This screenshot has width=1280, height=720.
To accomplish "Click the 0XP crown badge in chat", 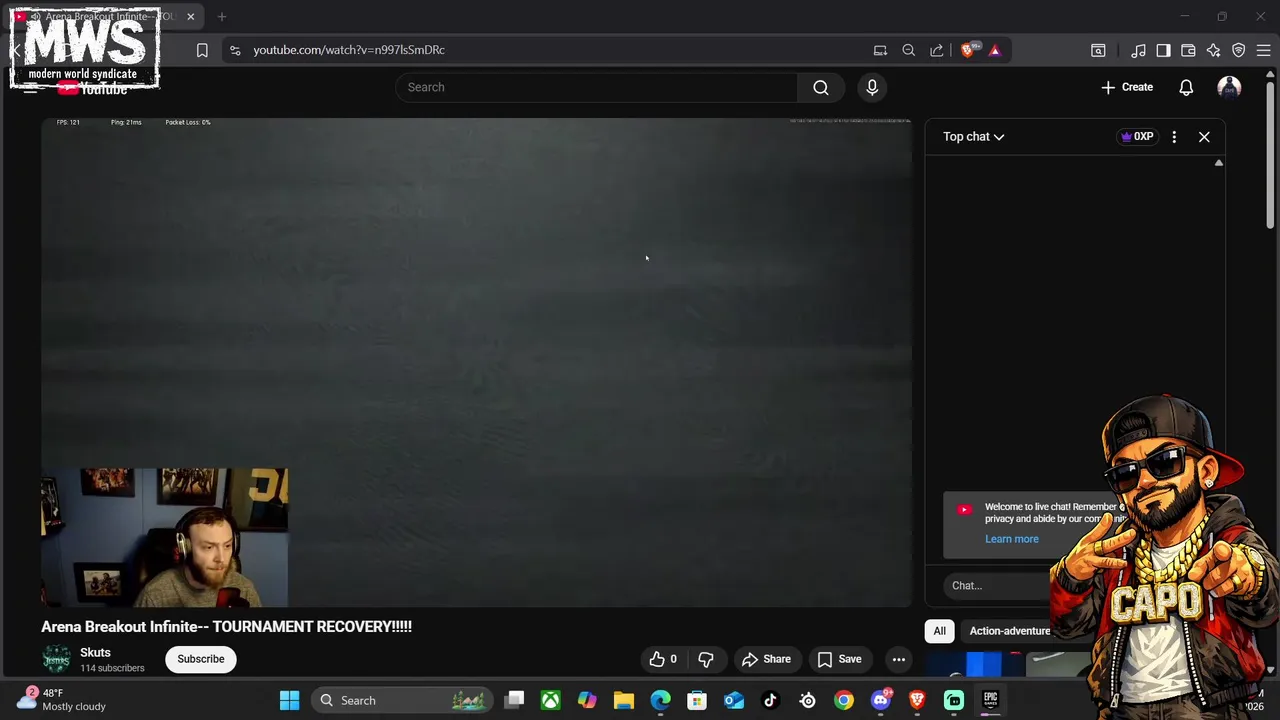I will 1137,137.
